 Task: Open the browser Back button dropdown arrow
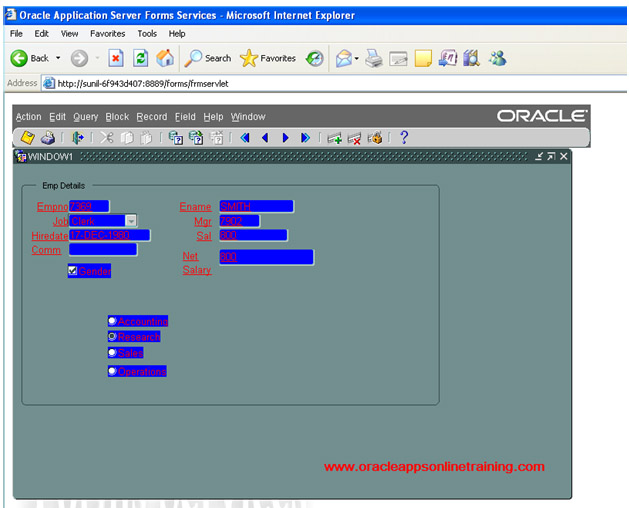58,58
